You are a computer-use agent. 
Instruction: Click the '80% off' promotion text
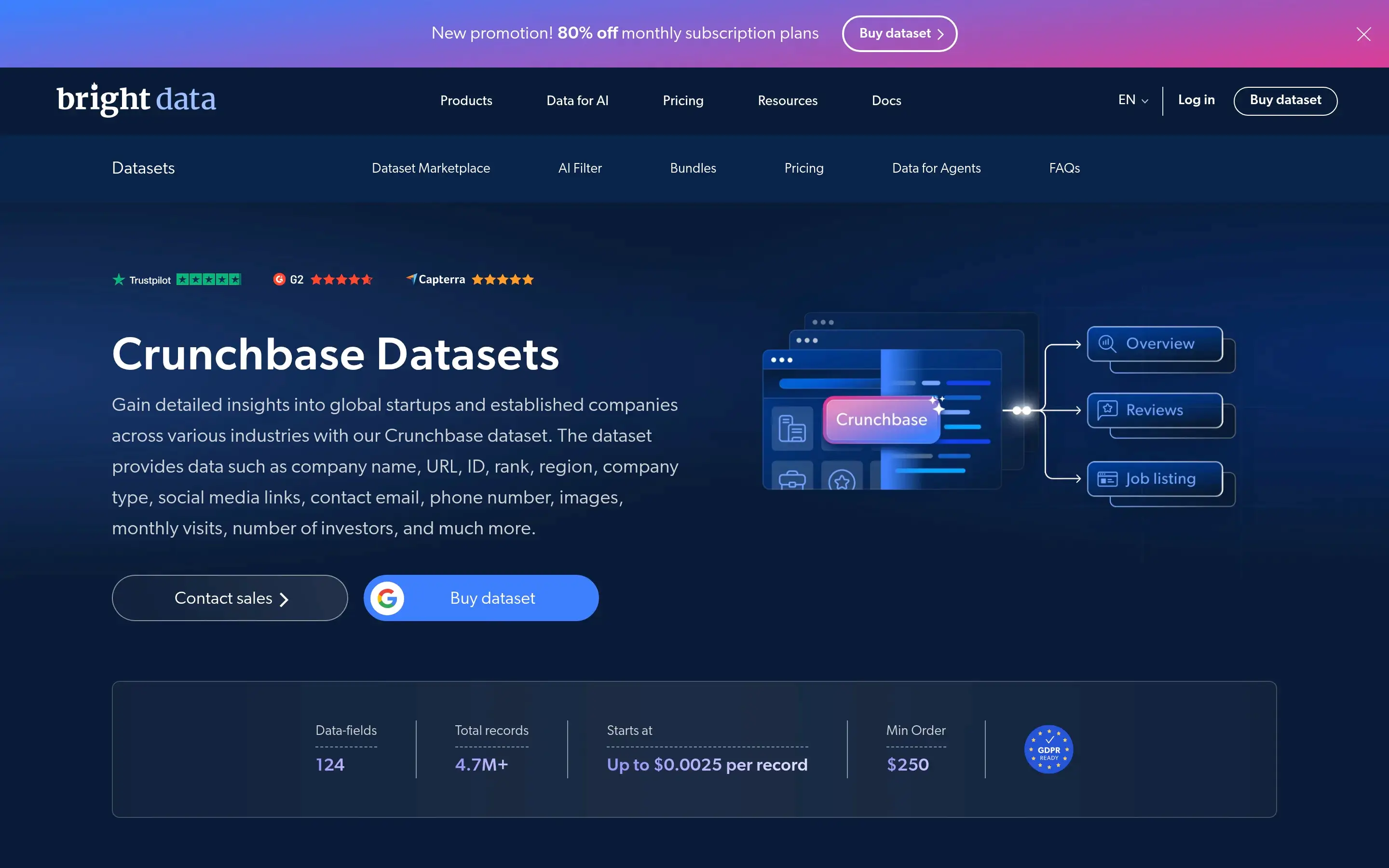tap(587, 33)
